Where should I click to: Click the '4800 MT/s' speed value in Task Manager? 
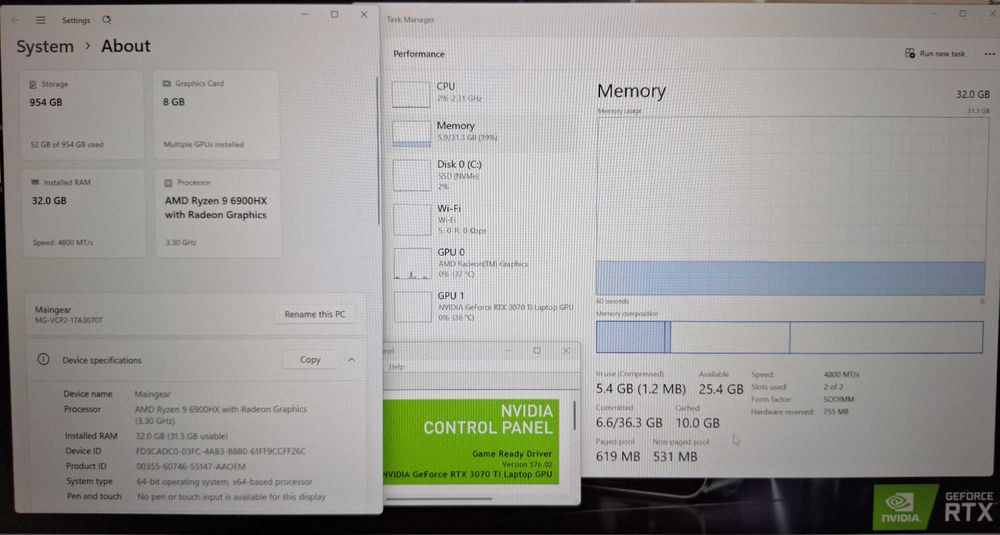tap(841, 375)
